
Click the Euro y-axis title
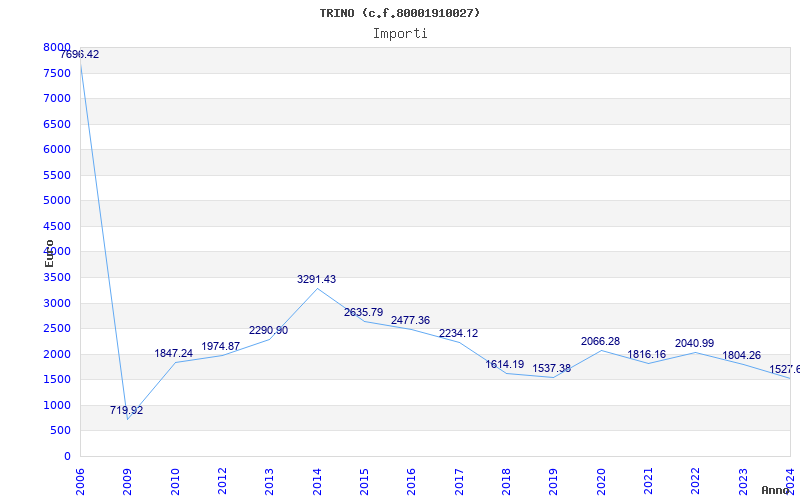click(49, 253)
